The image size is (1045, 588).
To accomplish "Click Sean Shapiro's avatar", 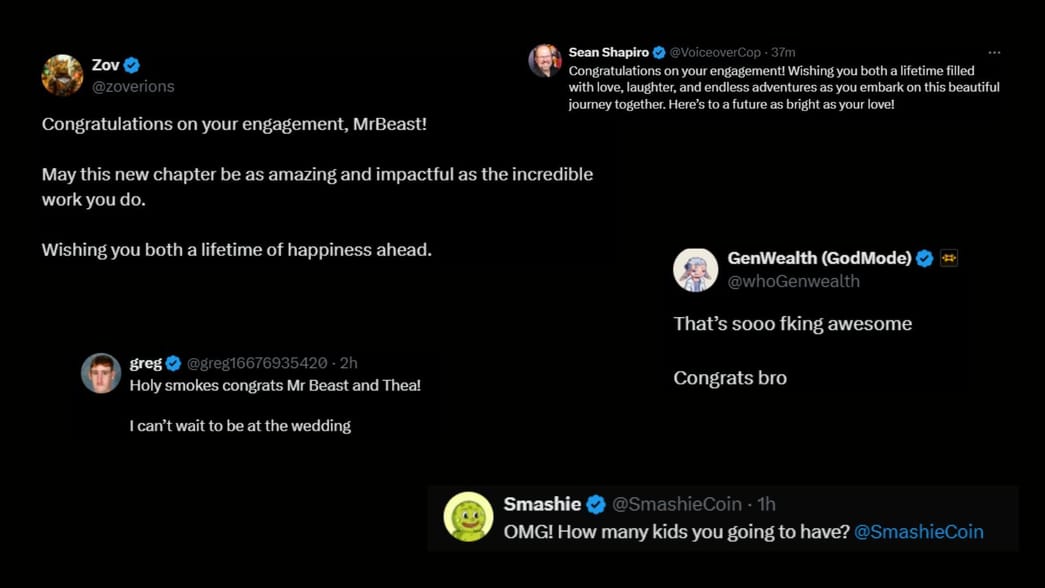I will 544,59.
